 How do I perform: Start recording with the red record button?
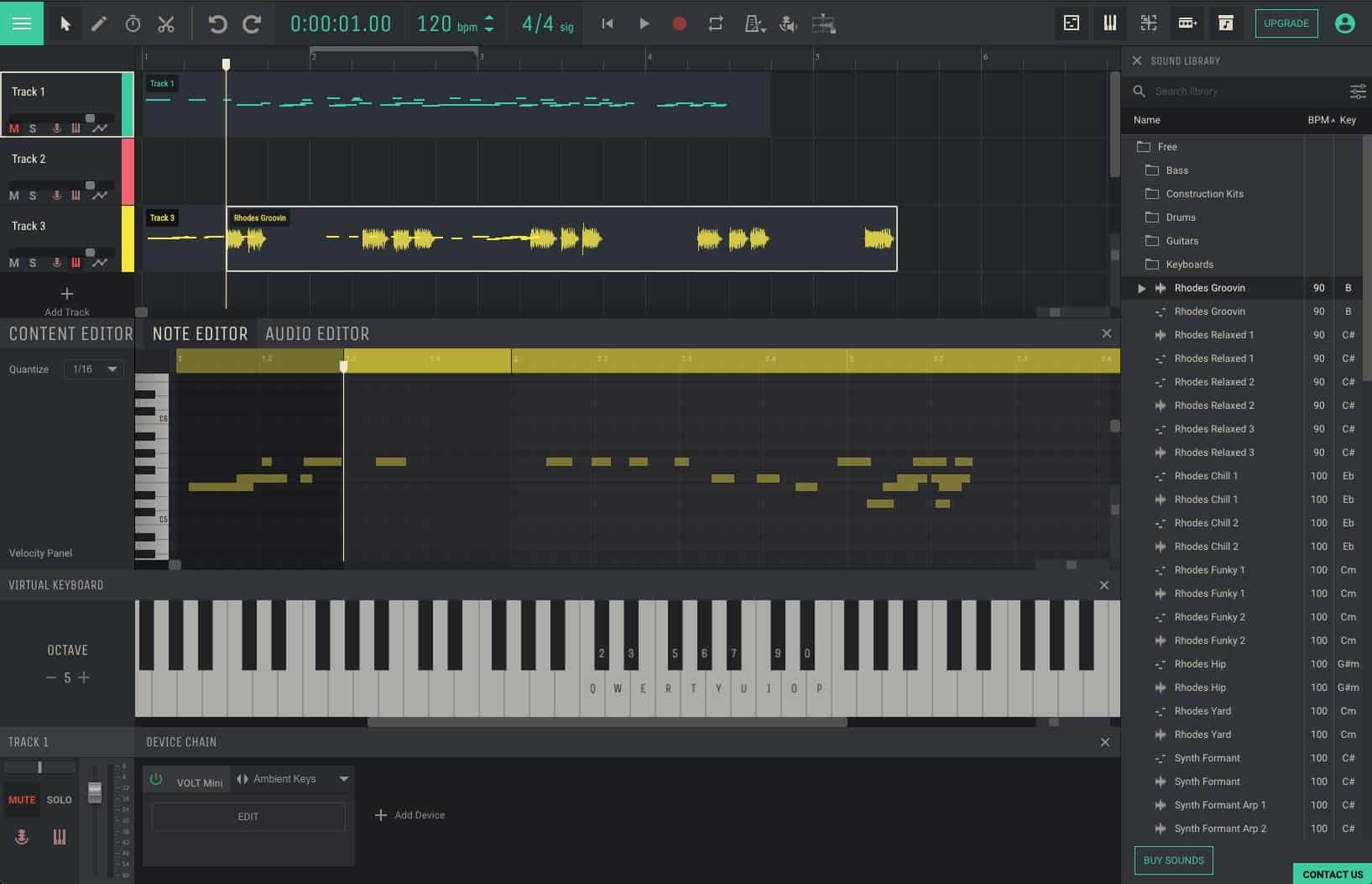679,24
